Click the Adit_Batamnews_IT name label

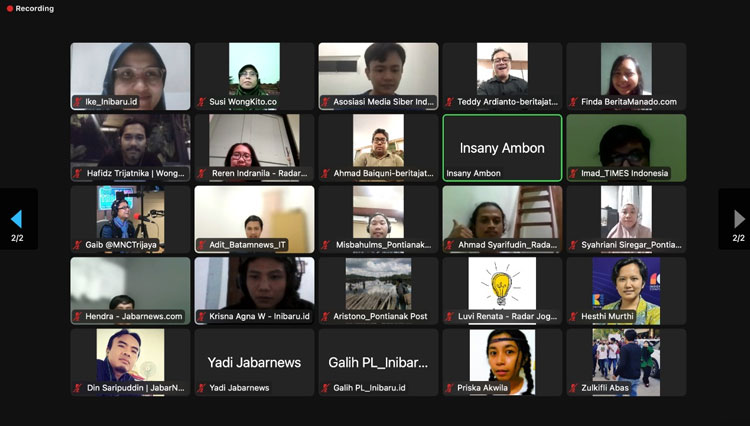click(x=247, y=245)
